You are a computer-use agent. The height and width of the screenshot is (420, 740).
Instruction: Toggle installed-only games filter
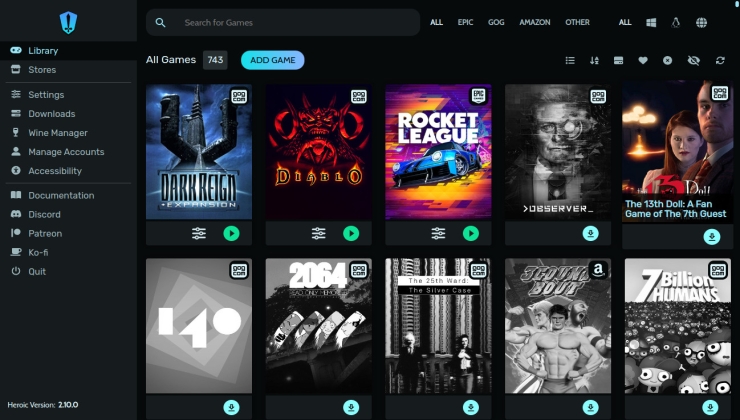619,60
